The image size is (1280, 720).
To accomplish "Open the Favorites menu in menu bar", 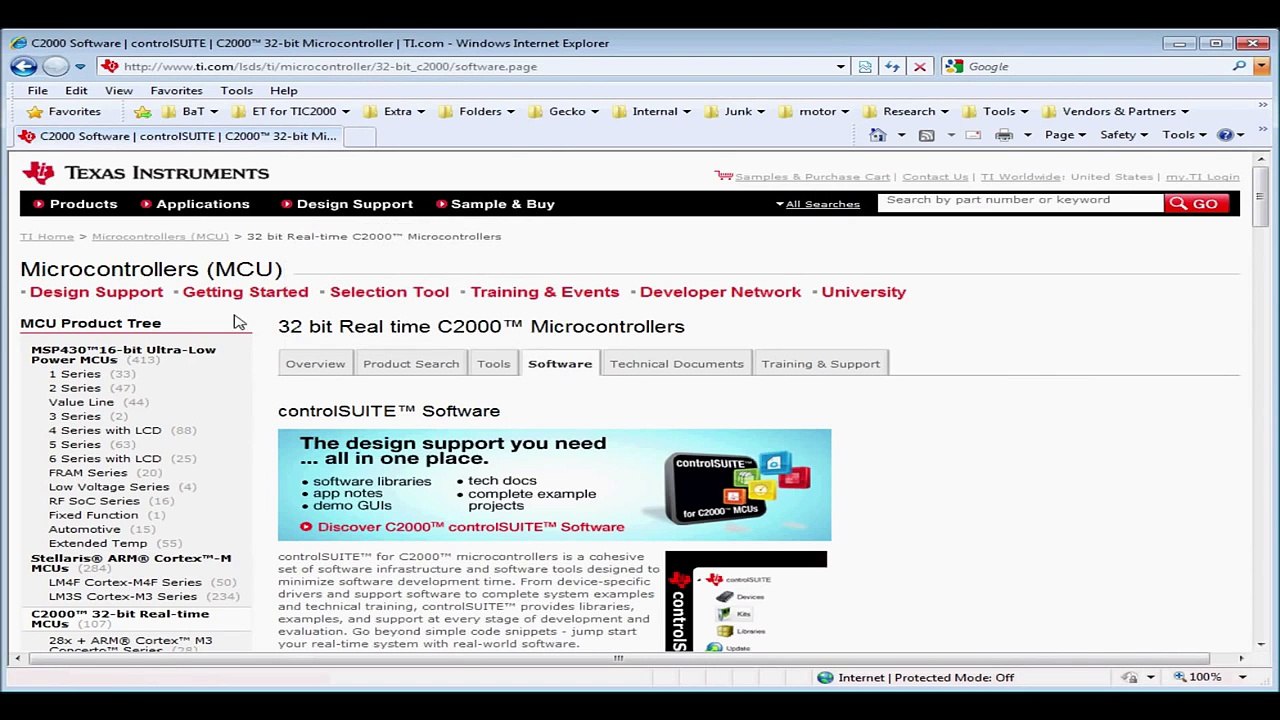I will click(x=176, y=90).
